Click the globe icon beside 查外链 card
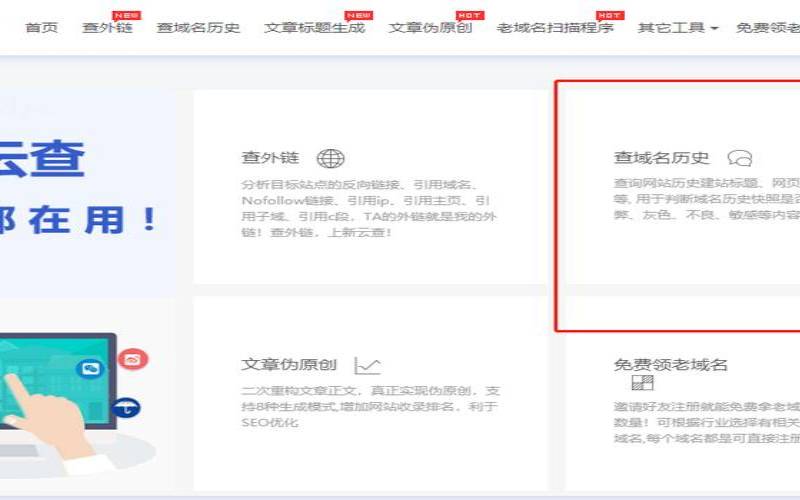Viewport: 800px width, 500px height. coord(331,159)
